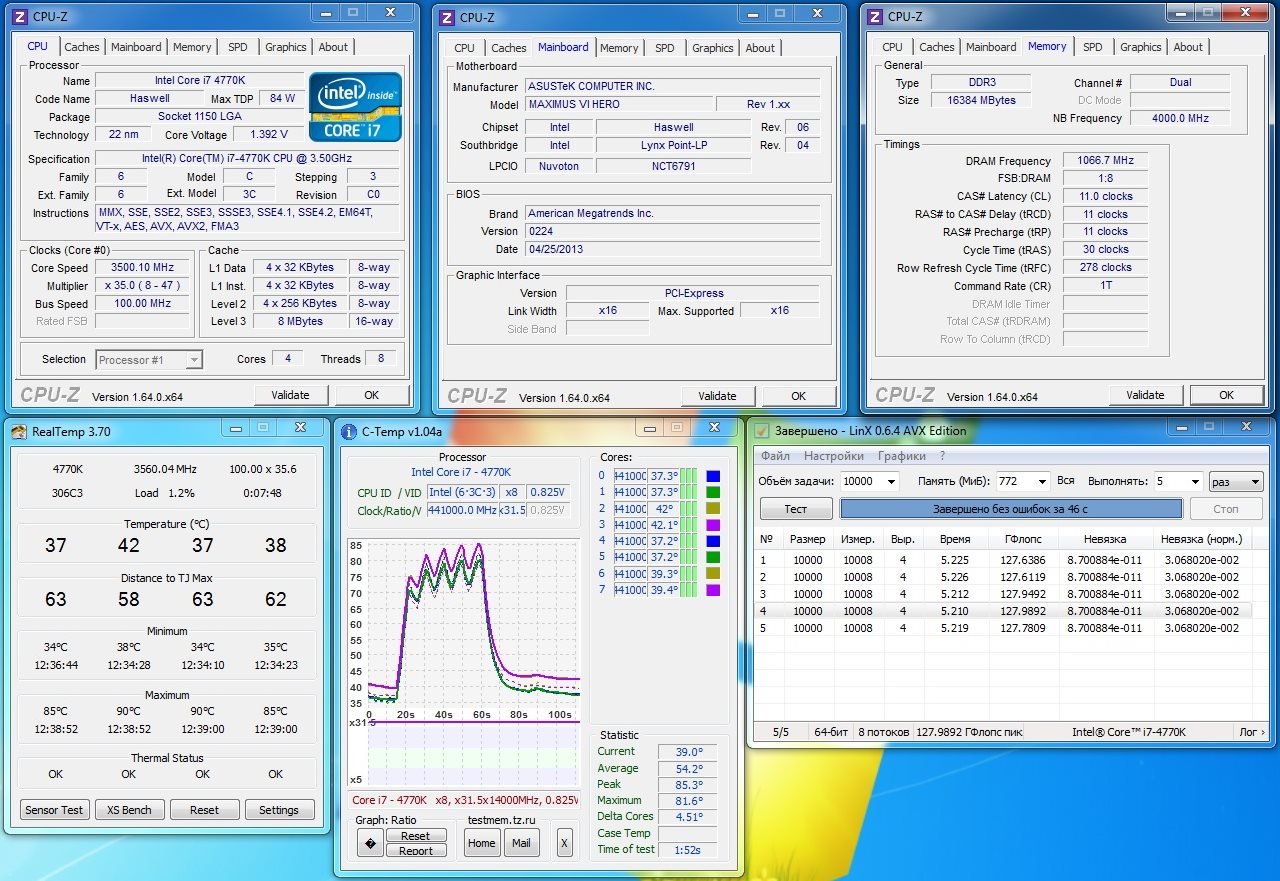
Task: Click the Z icon of the Memory CPU-Z window
Action: point(875,16)
